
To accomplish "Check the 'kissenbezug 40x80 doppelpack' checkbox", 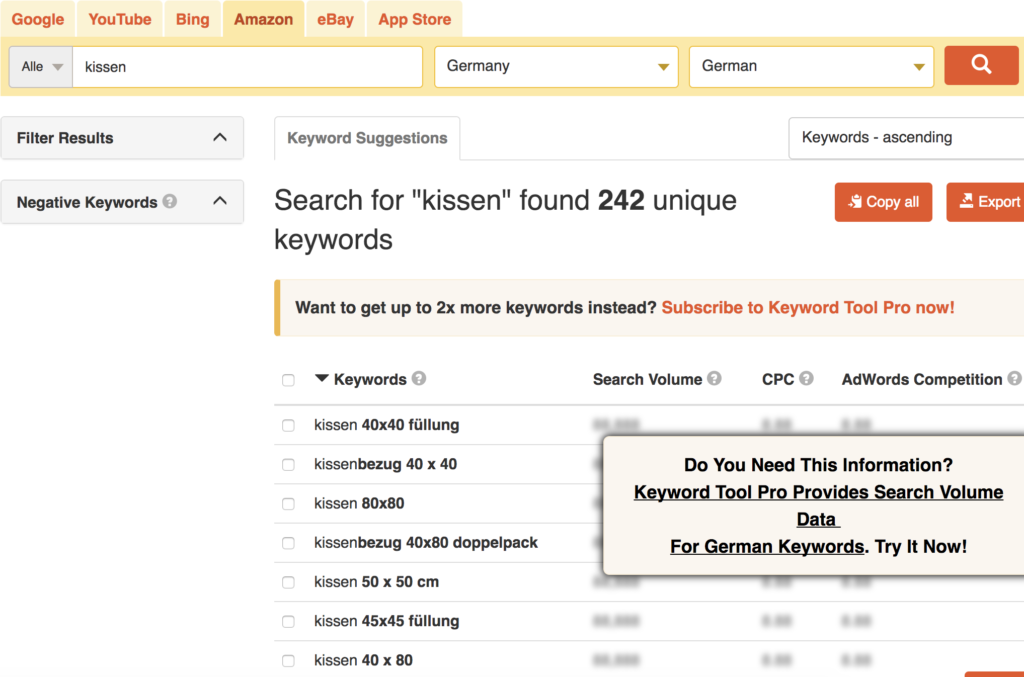I will pos(288,543).
